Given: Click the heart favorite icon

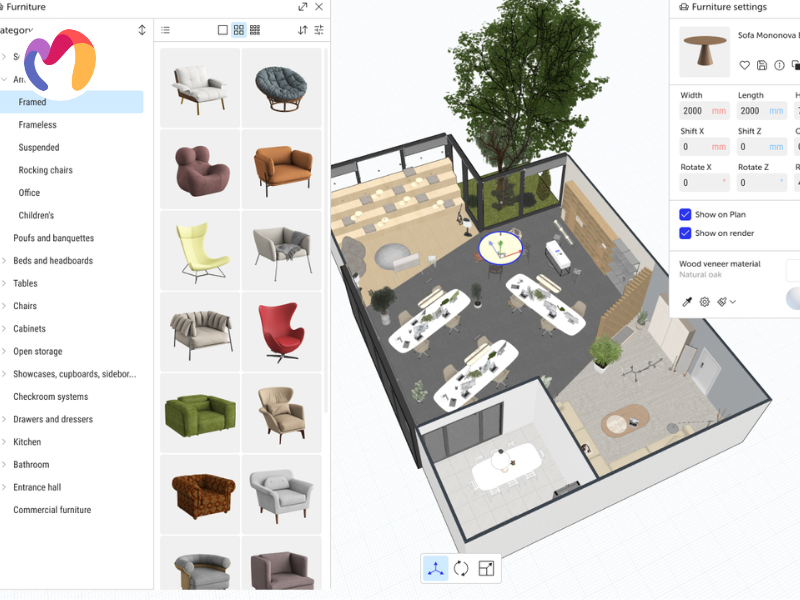Looking at the screenshot, I should click(744, 65).
